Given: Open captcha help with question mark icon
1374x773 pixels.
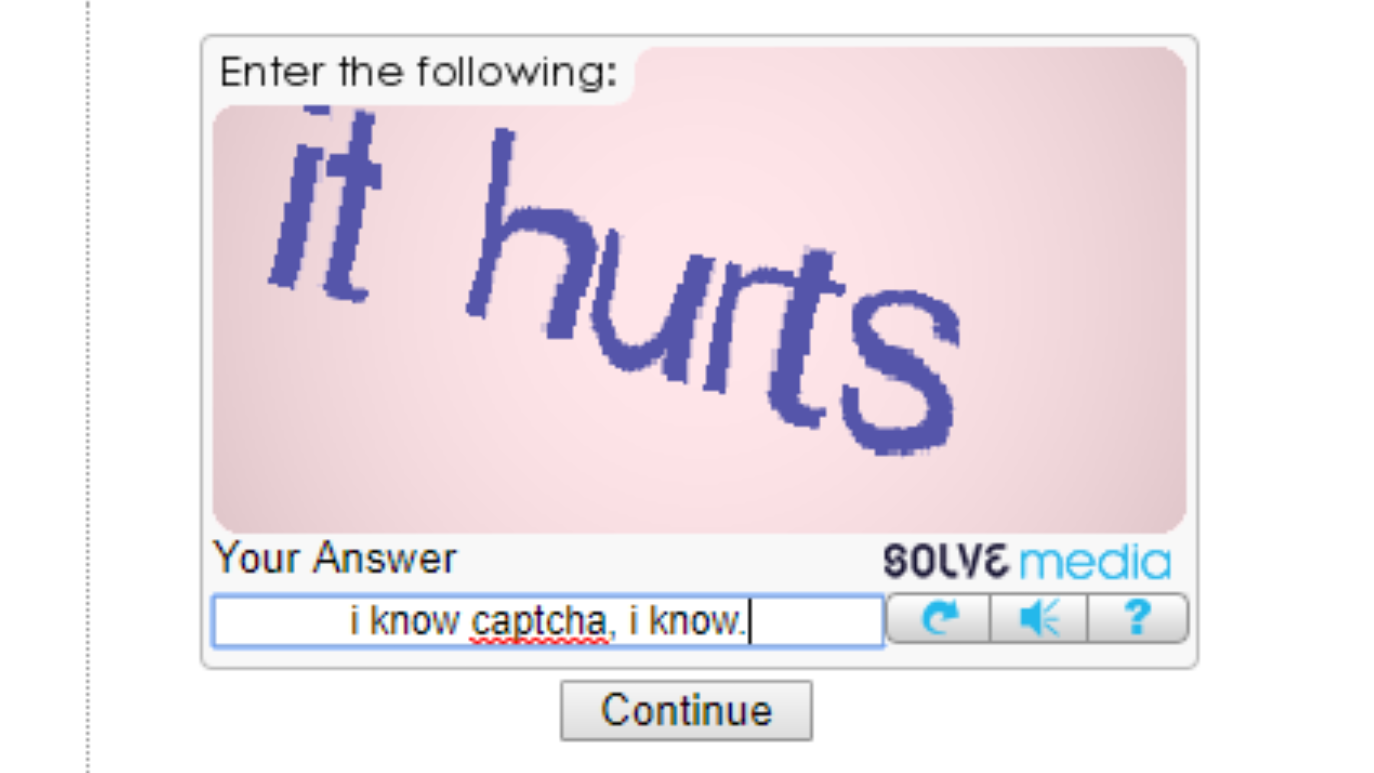Looking at the screenshot, I should point(1138,620).
